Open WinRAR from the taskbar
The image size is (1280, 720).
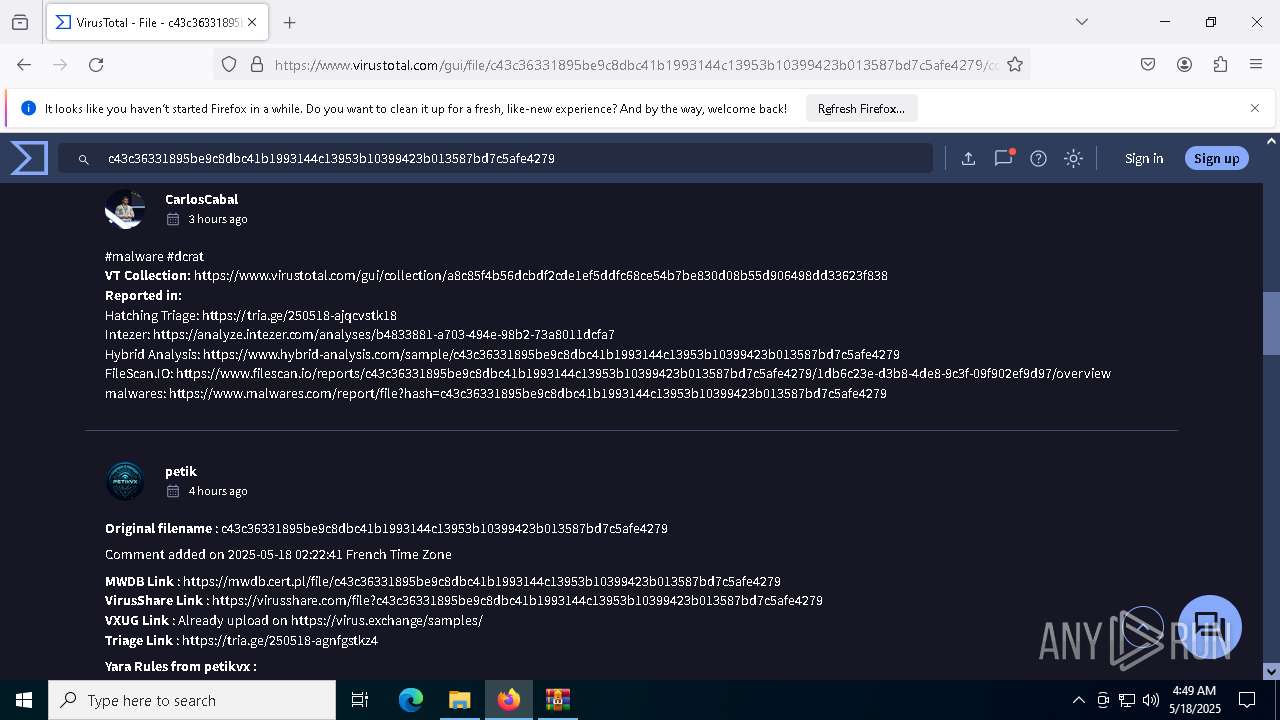click(x=557, y=700)
